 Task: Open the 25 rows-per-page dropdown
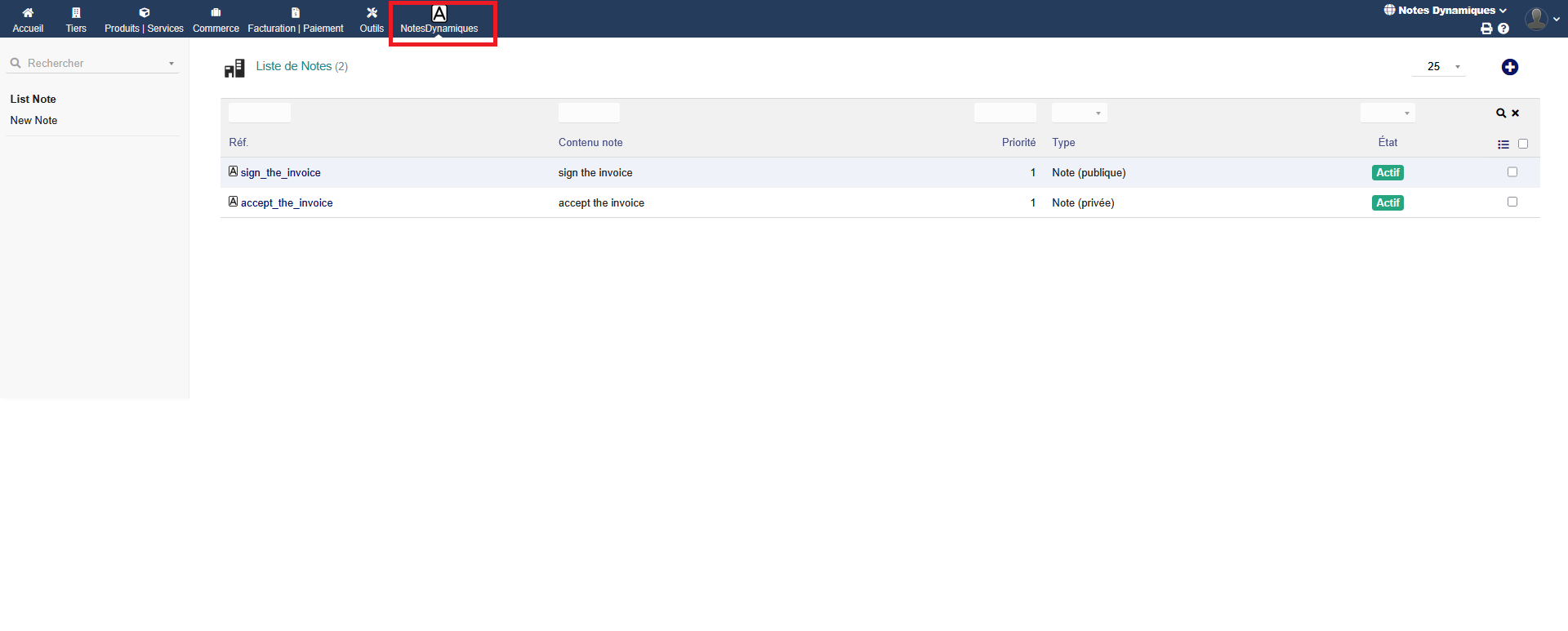pos(1439,67)
